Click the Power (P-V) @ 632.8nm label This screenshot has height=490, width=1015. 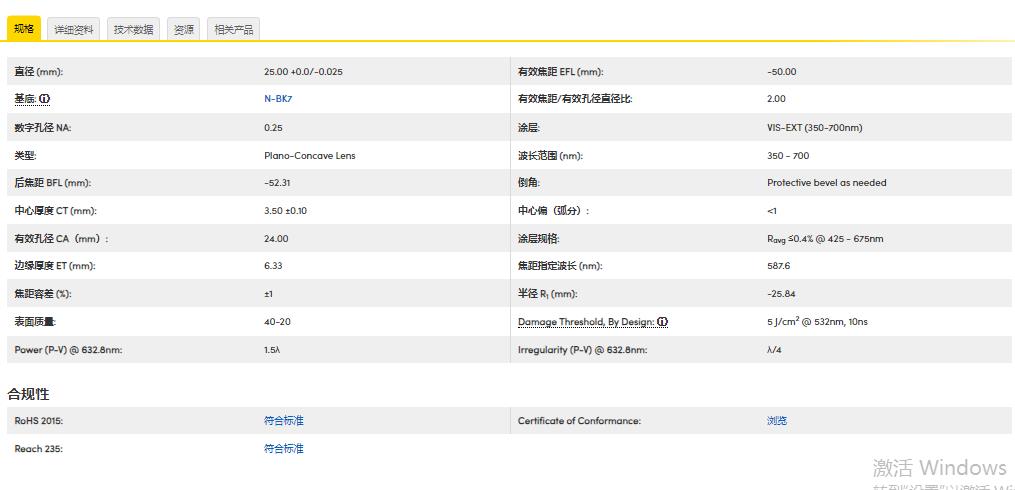pos(68,350)
